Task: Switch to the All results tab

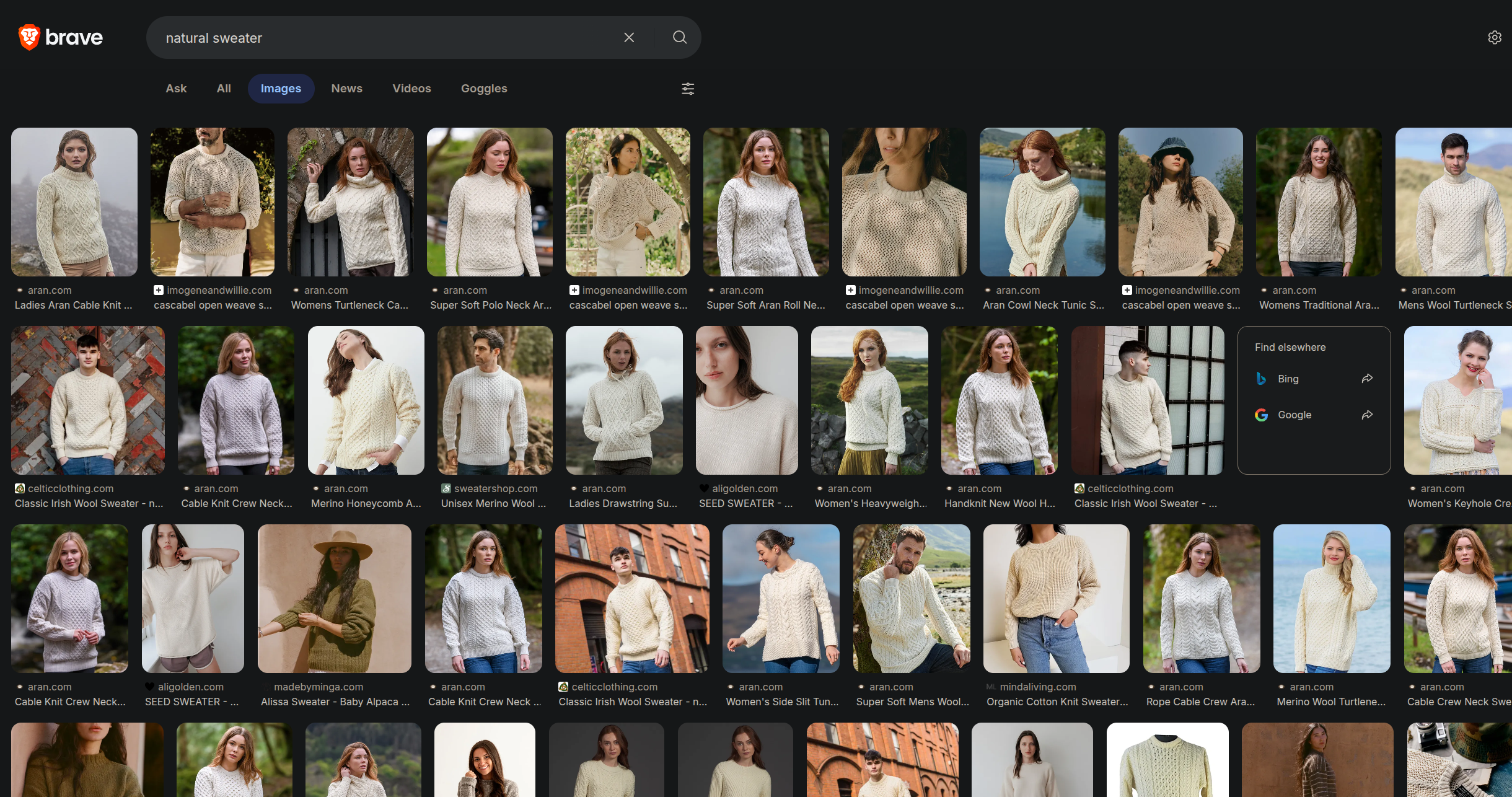Action: [224, 89]
